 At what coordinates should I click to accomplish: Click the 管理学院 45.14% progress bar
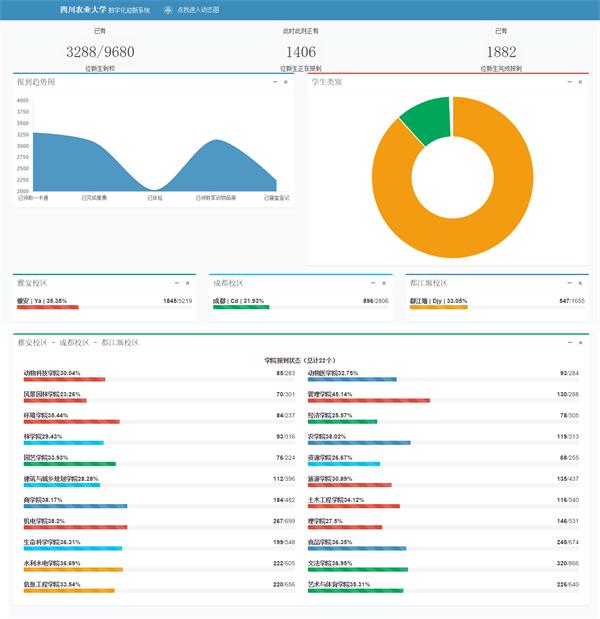369,401
